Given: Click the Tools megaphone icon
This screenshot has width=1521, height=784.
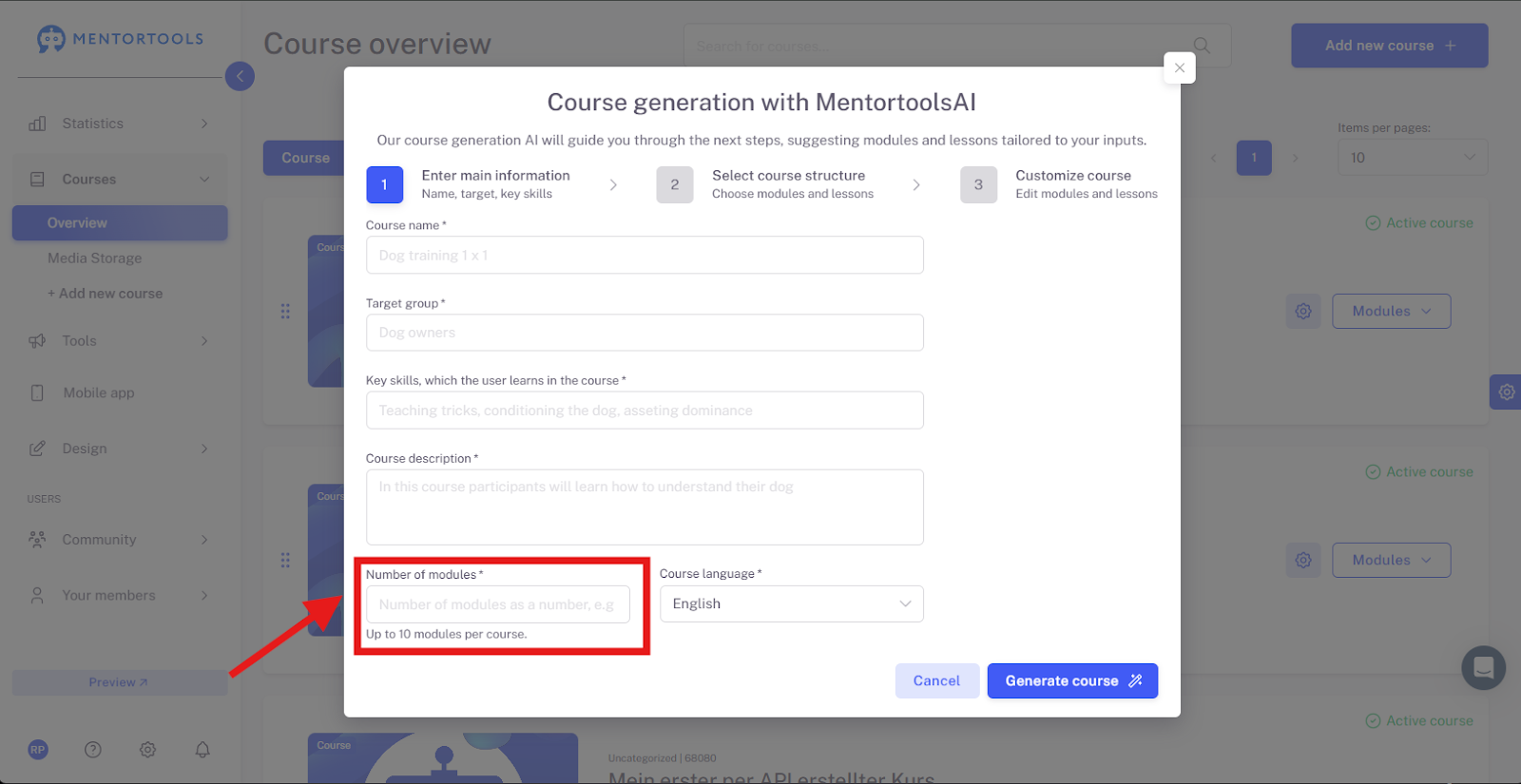Looking at the screenshot, I should coord(37,341).
